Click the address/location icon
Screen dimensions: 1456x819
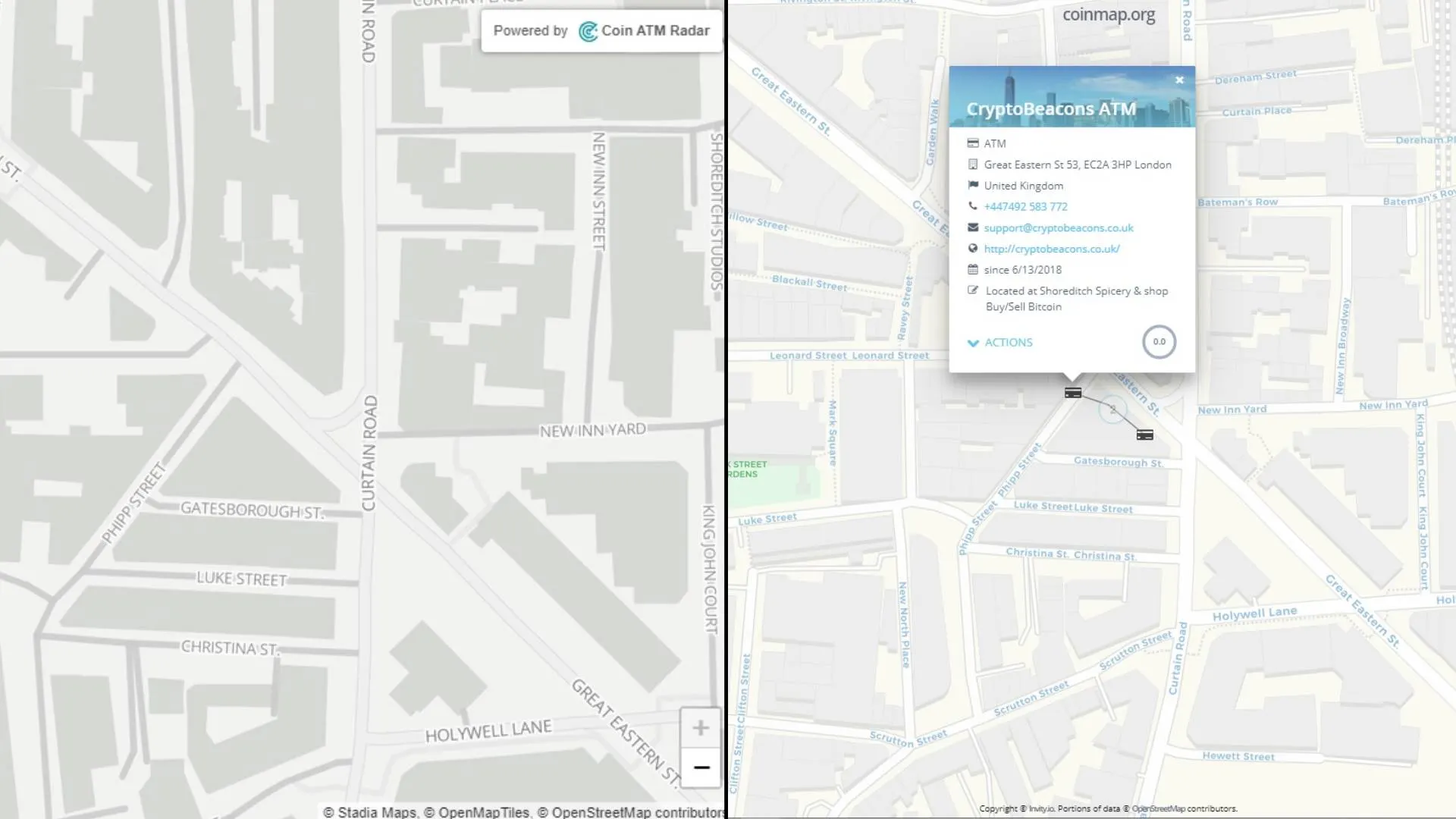pos(972,164)
